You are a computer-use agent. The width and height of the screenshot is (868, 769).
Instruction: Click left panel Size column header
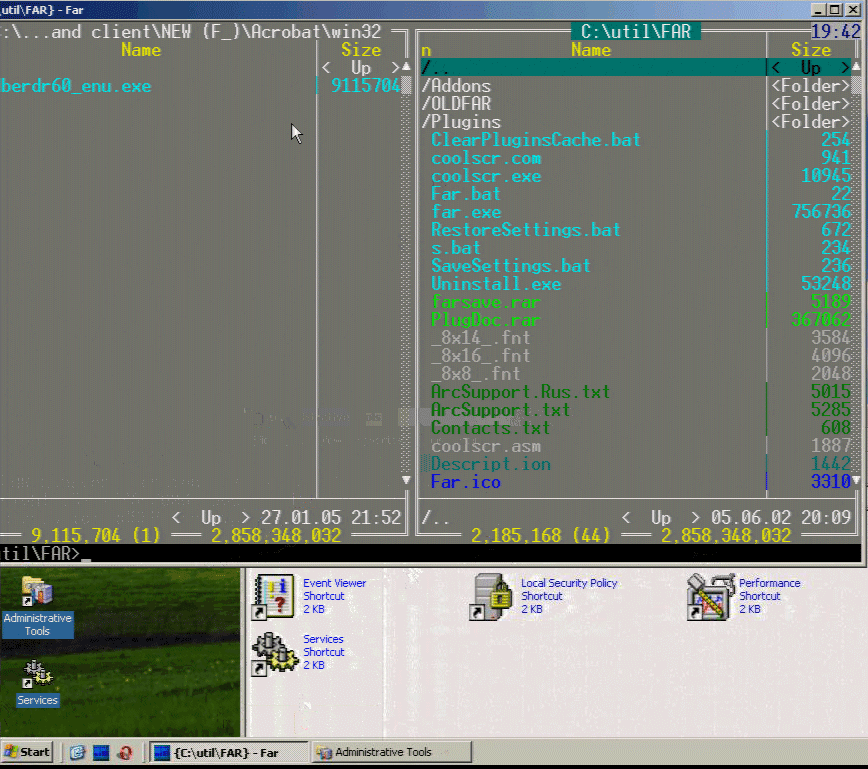pos(361,50)
